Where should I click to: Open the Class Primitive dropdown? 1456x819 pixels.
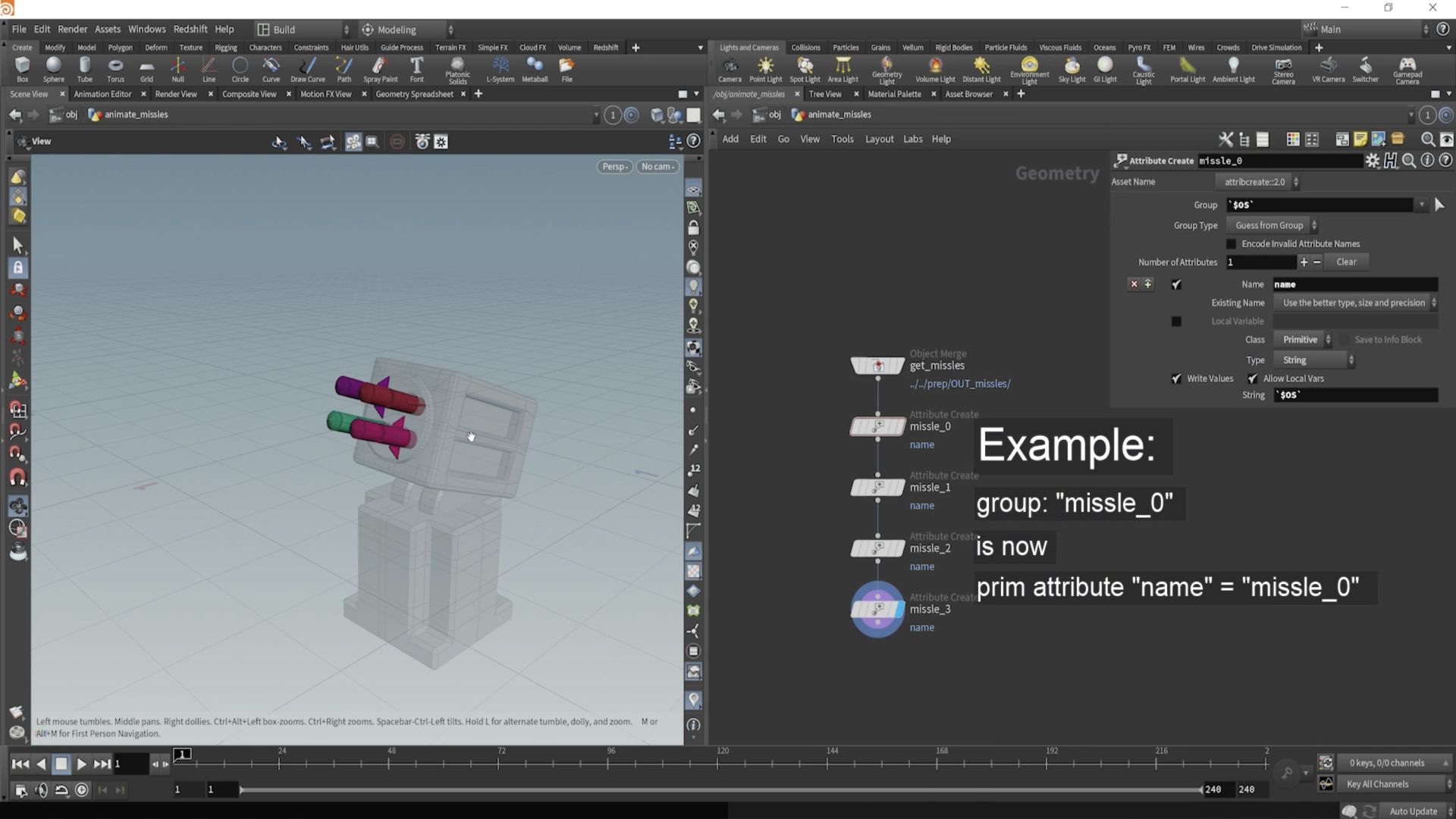click(1303, 340)
